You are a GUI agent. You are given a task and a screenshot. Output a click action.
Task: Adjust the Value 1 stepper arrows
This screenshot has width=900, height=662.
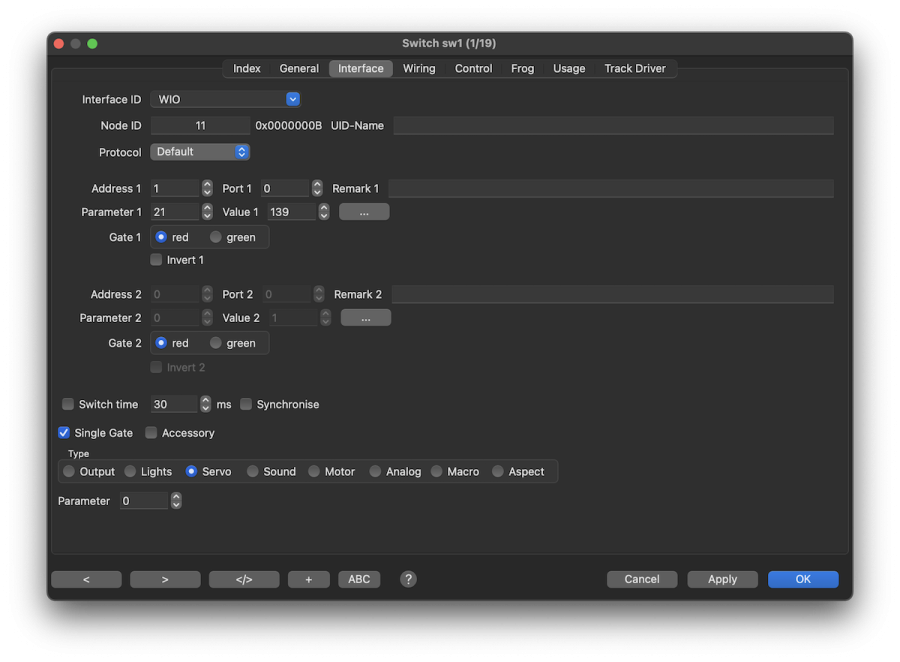(x=324, y=212)
